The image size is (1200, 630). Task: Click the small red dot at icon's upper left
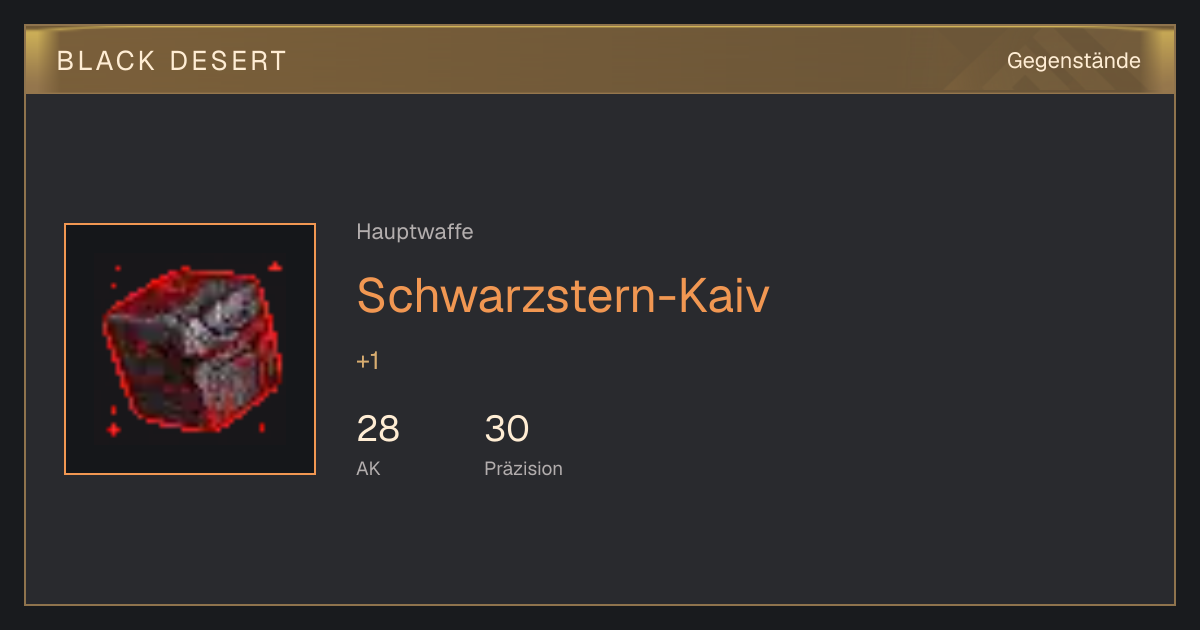117,268
